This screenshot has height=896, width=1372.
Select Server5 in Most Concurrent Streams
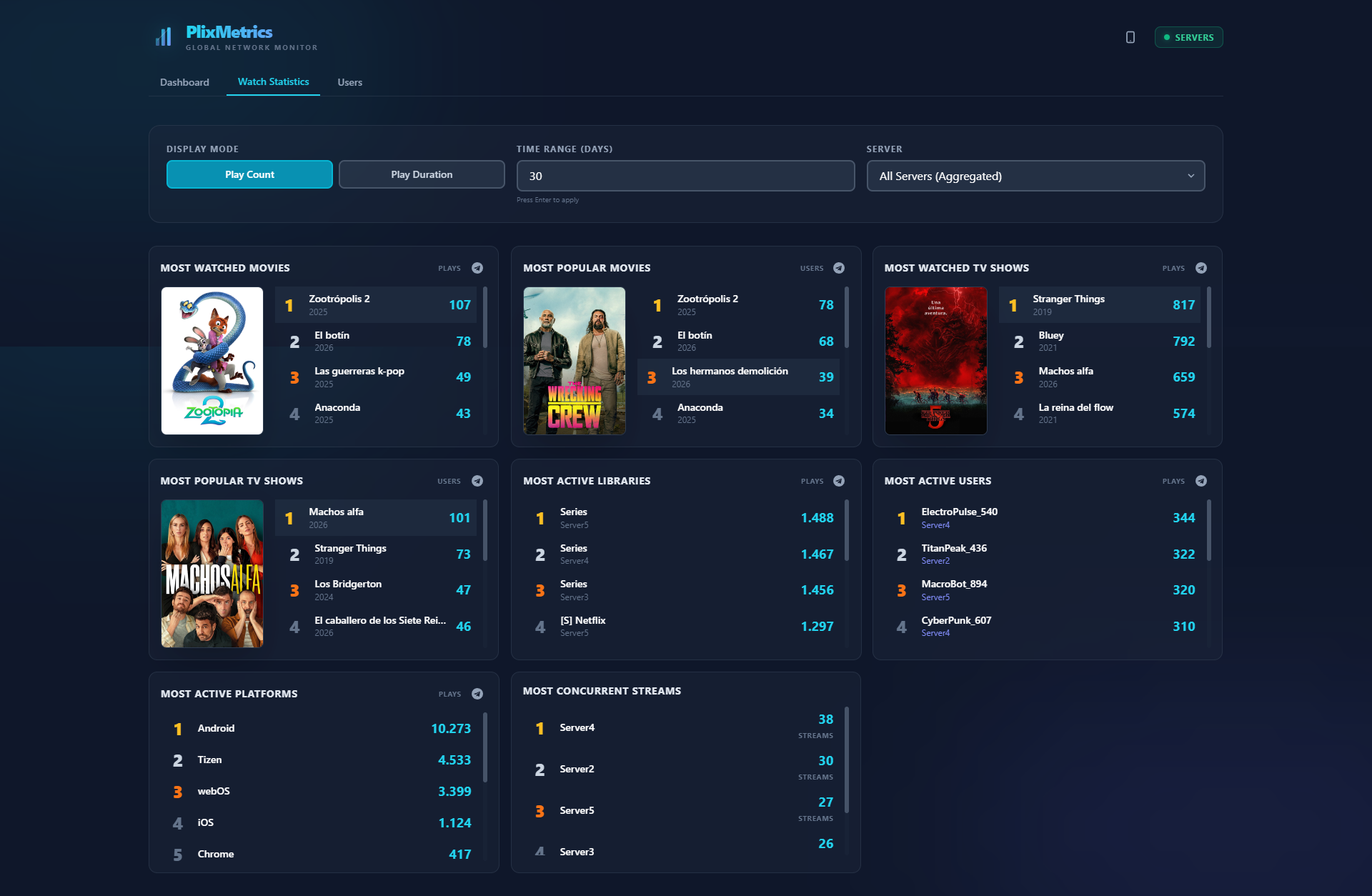pos(681,811)
